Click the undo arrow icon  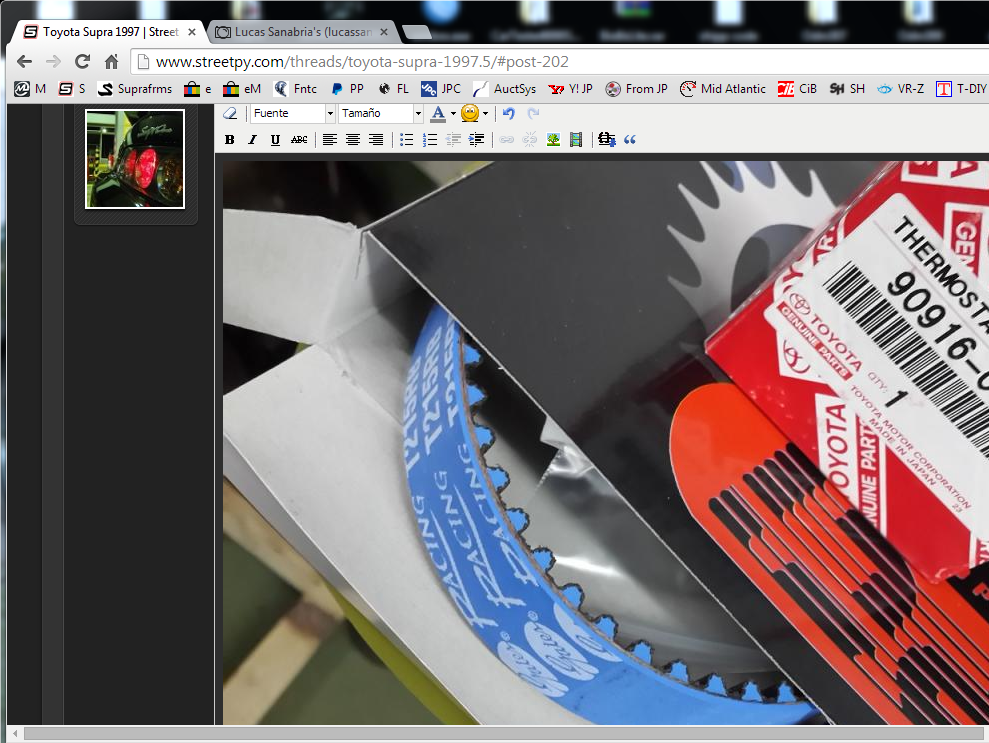[x=509, y=114]
